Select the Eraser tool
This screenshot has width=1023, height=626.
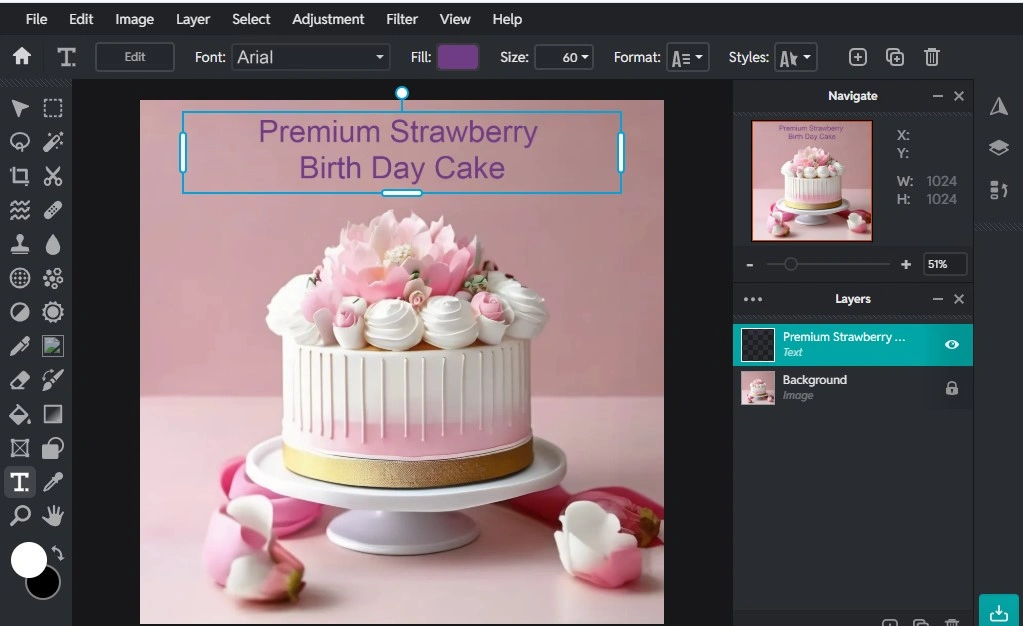click(19, 380)
